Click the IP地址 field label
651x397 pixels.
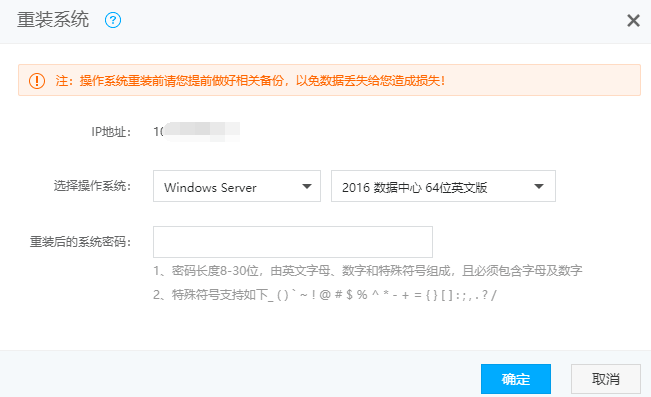(x=111, y=132)
